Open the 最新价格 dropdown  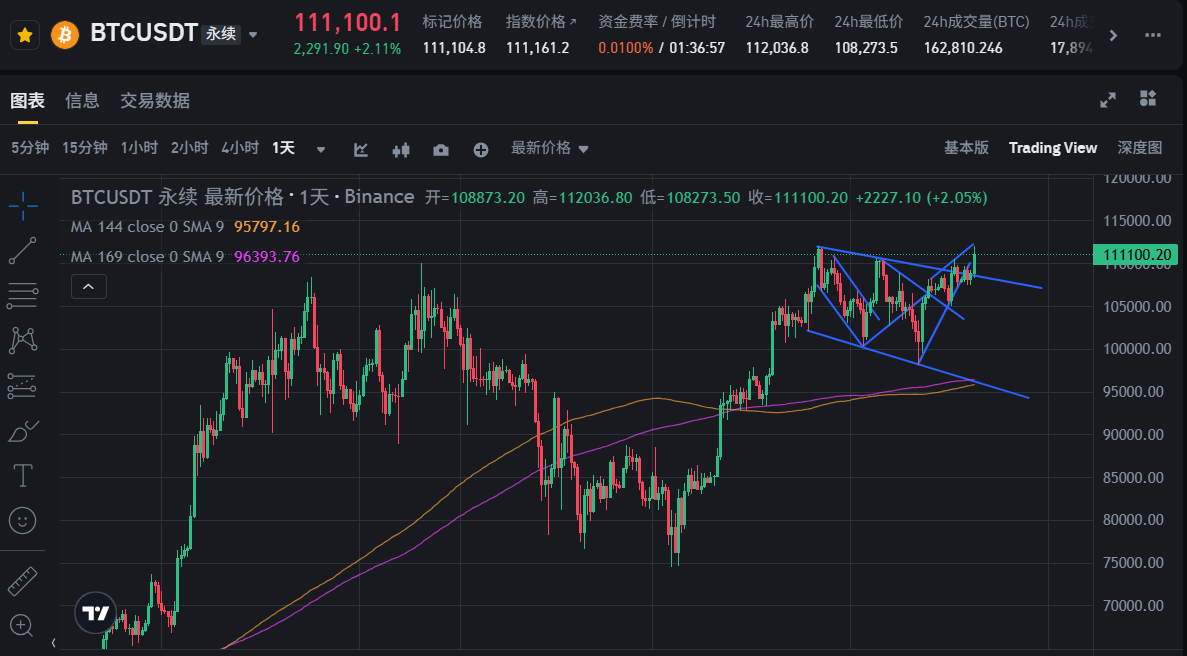click(x=546, y=147)
